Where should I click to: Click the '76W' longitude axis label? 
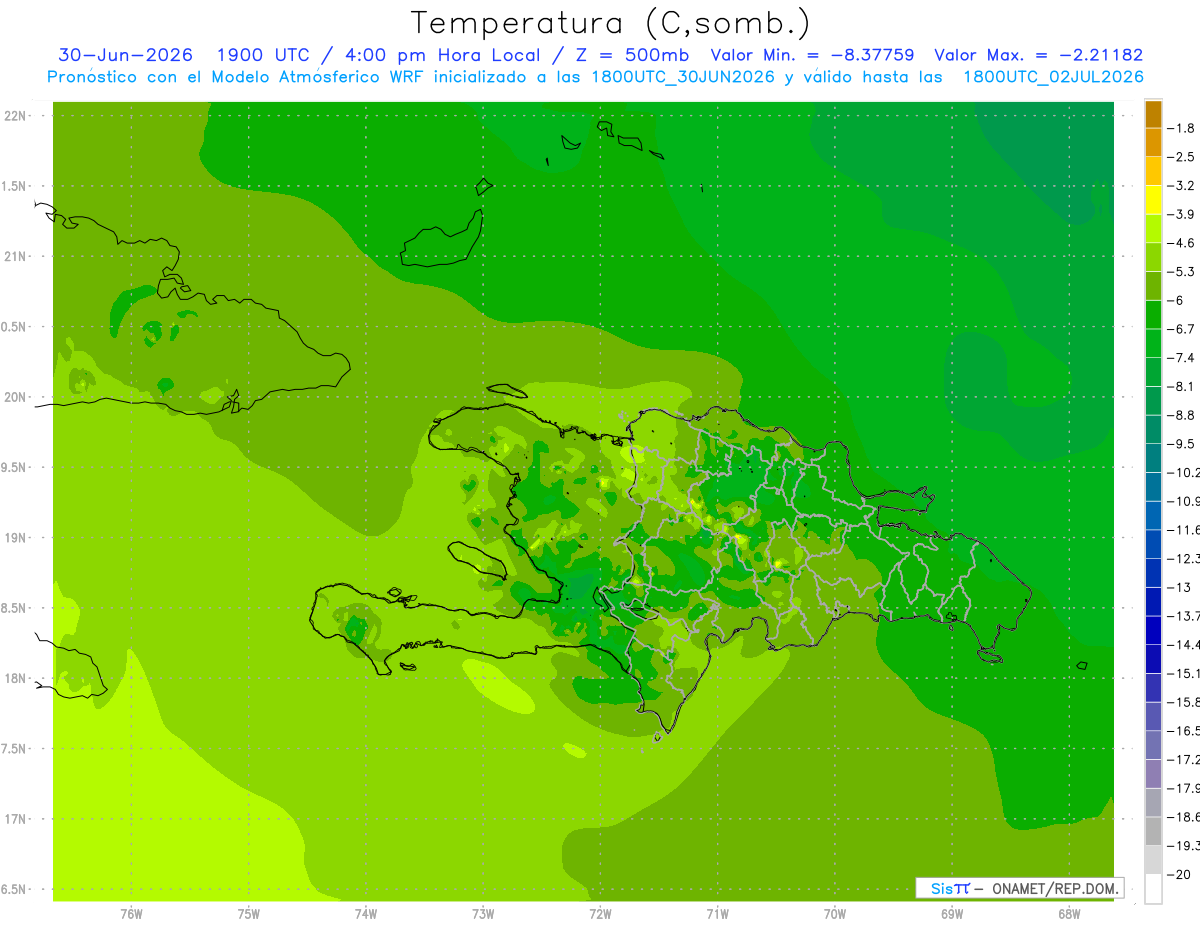coord(131,914)
